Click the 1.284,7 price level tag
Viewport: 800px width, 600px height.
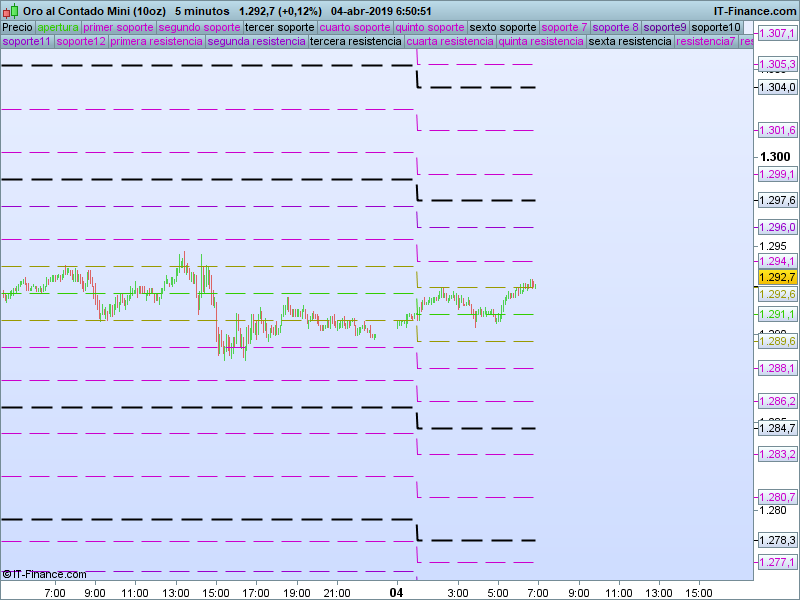(777, 429)
